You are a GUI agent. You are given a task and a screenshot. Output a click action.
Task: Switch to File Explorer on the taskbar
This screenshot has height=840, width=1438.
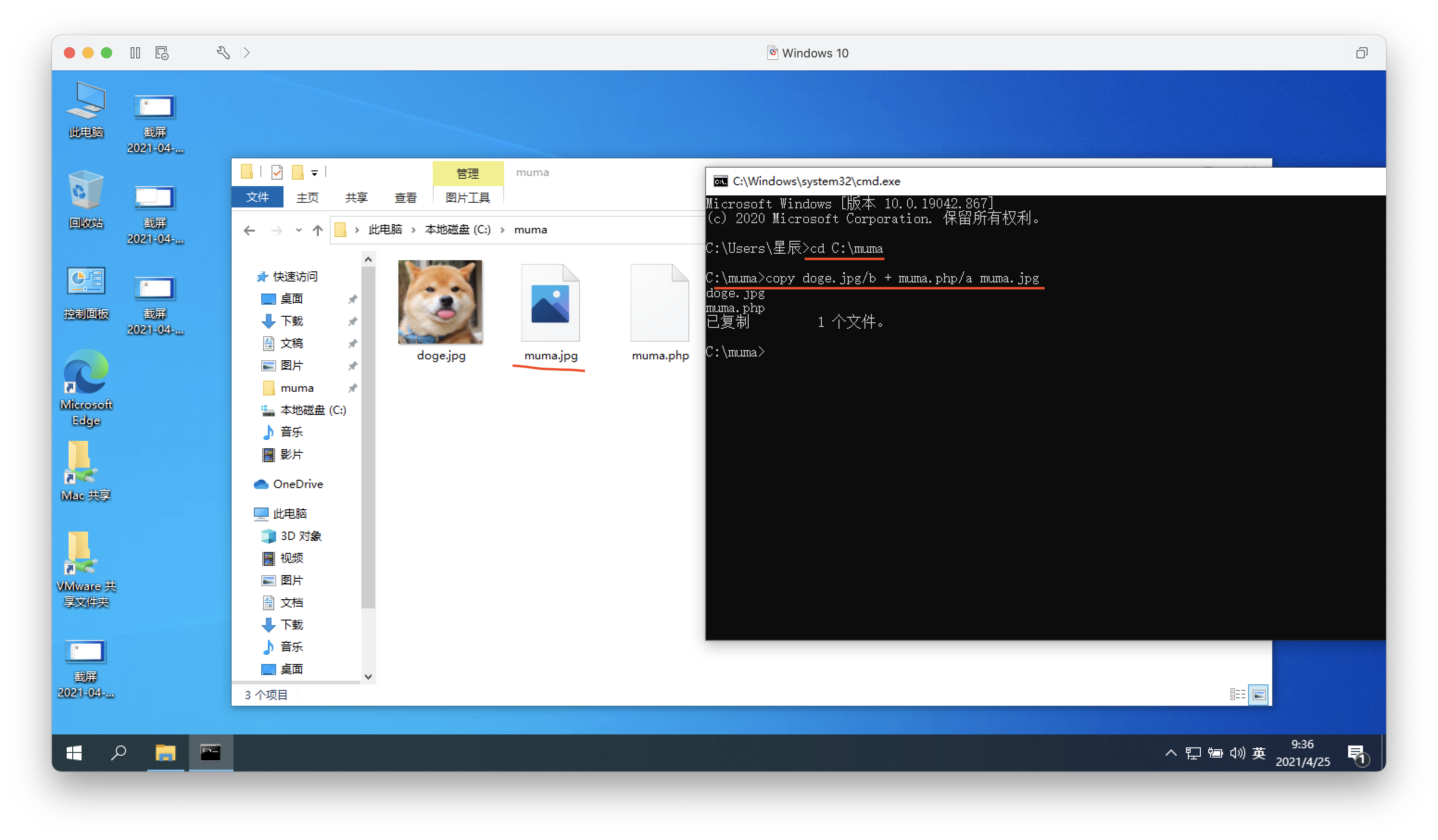(165, 753)
